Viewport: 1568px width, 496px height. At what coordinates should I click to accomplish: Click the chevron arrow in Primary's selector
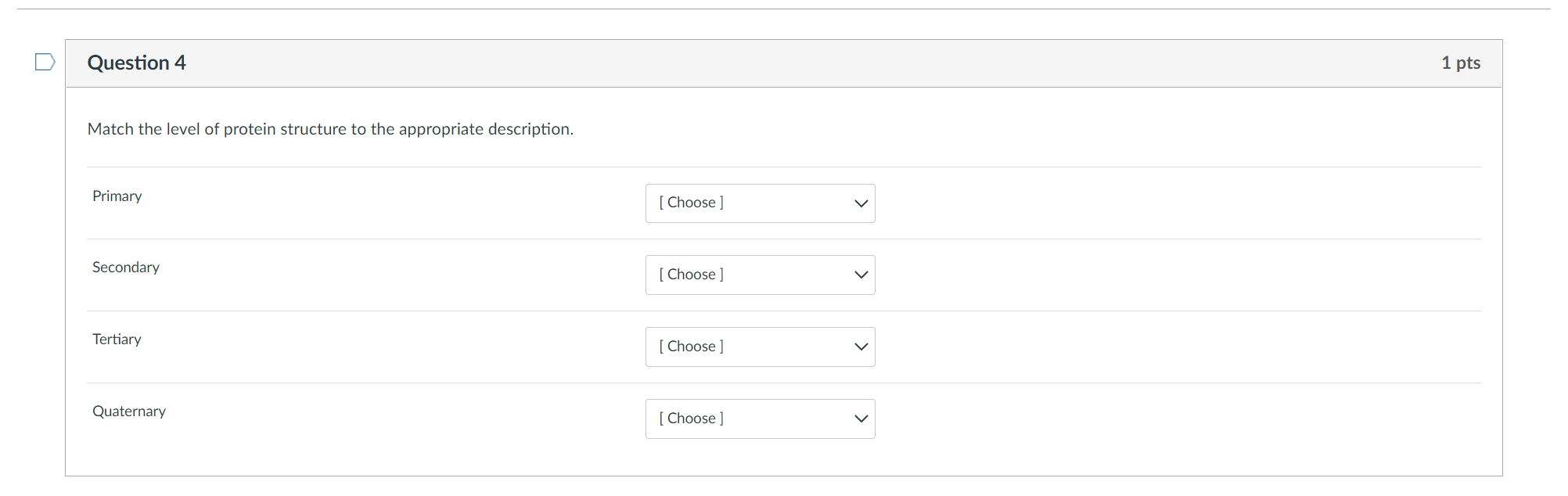(x=861, y=203)
